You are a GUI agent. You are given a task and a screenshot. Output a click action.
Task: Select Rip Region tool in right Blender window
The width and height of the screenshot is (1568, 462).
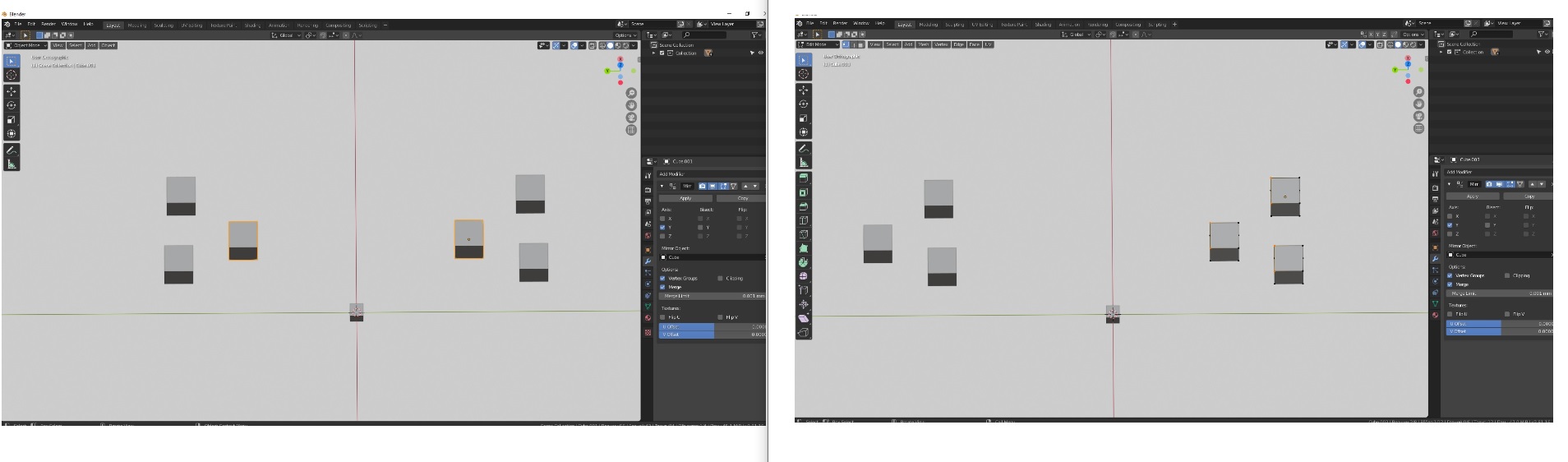coord(804,332)
